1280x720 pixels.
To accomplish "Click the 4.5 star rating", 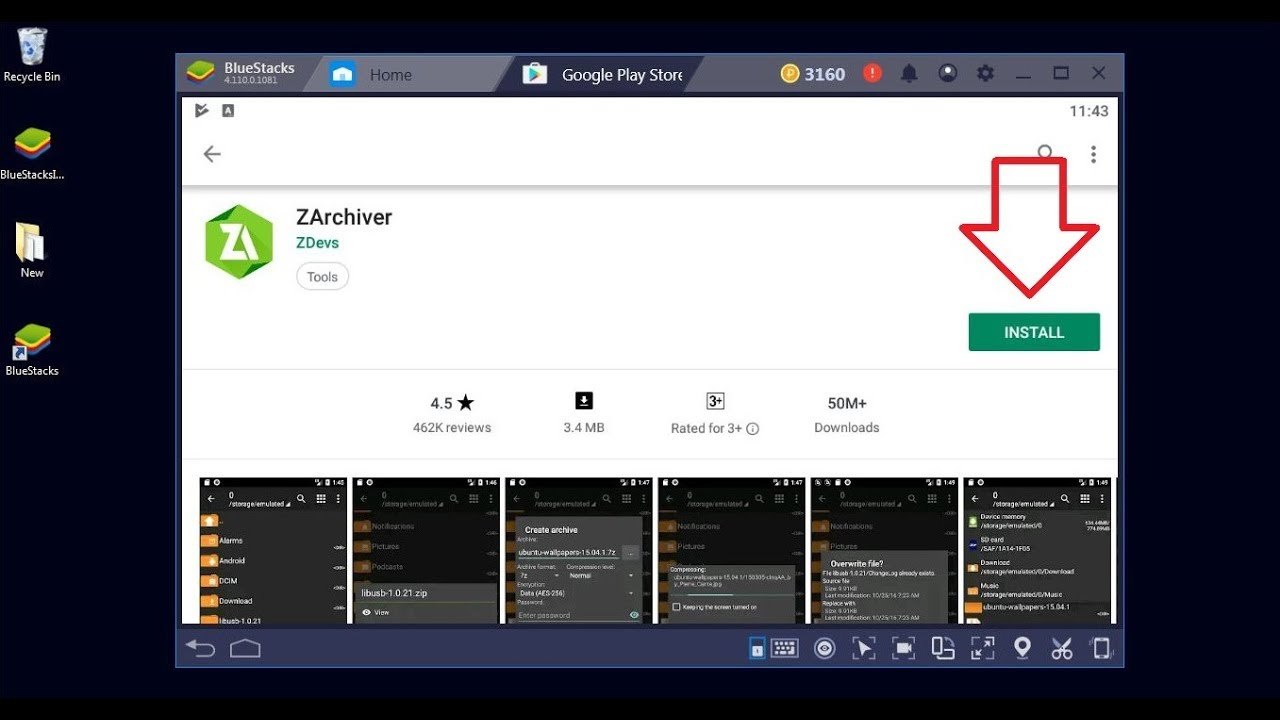I will [452, 403].
